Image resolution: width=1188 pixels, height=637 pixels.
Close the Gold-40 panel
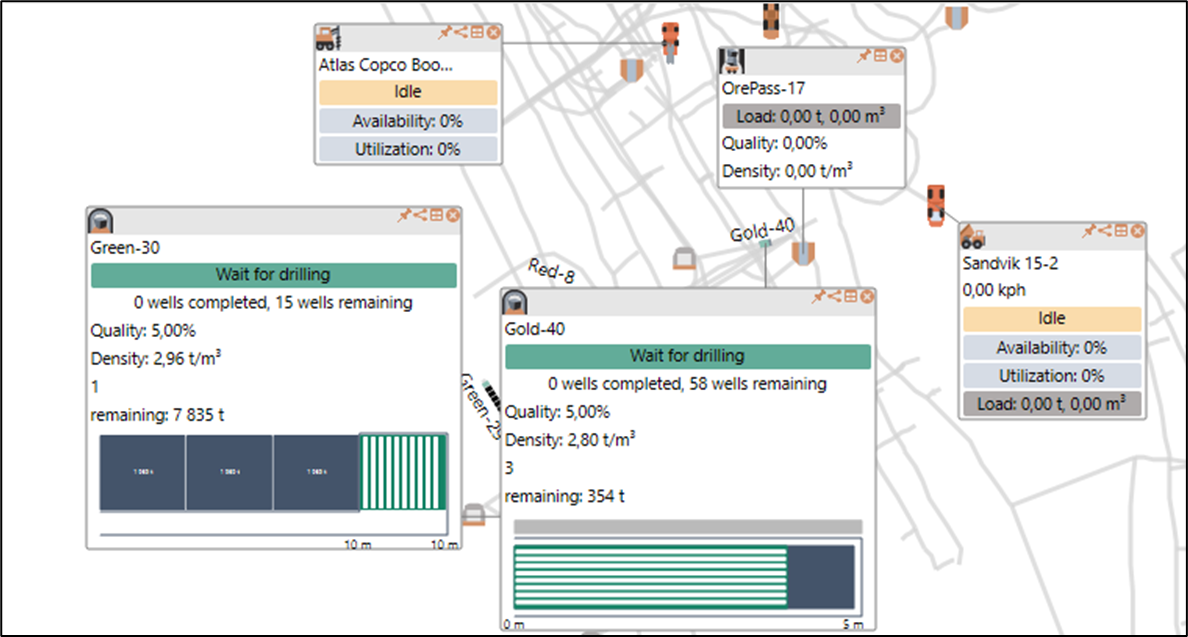point(868,296)
